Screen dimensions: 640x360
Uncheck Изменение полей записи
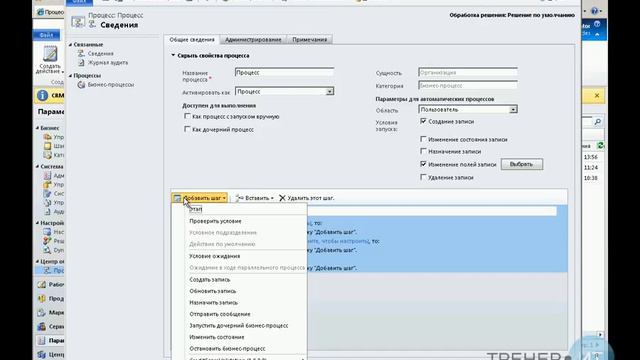[x=423, y=164]
